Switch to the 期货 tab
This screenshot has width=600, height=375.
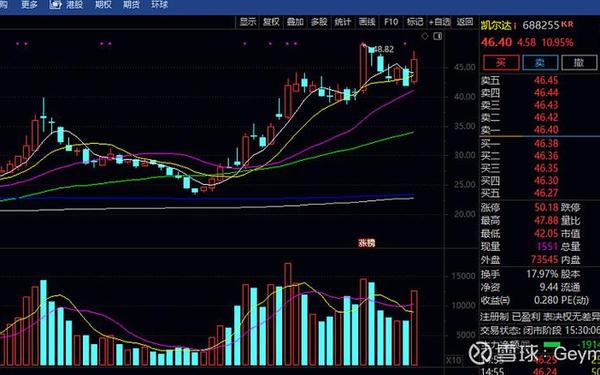[131, 5]
